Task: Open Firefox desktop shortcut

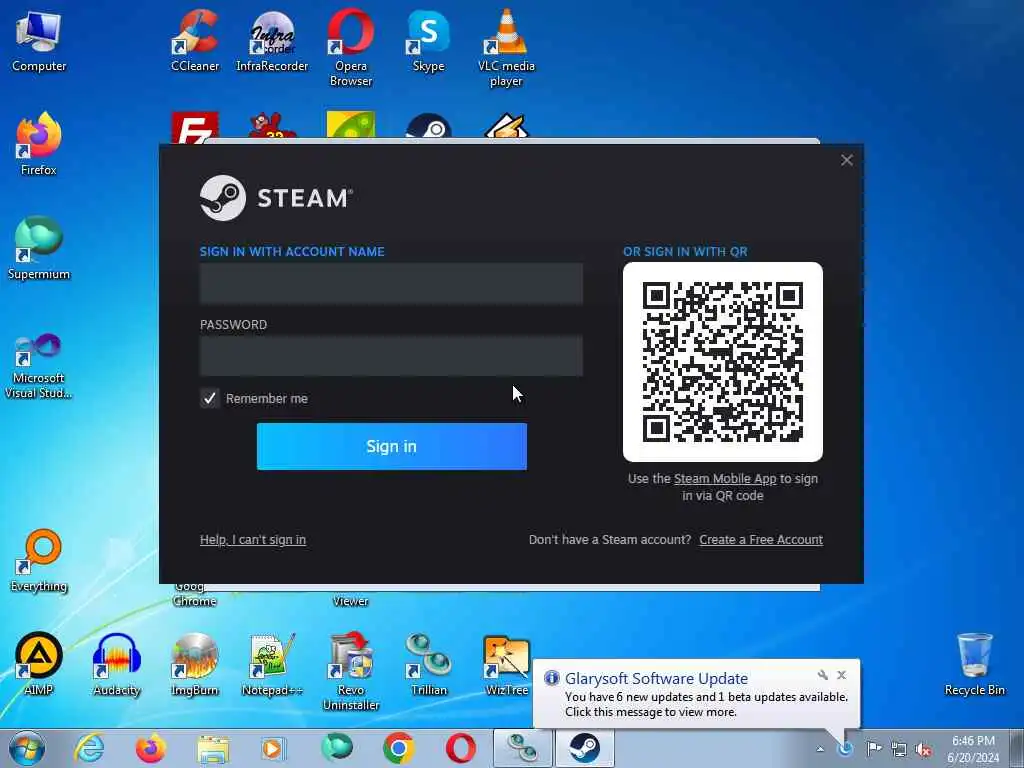Action: point(39,144)
